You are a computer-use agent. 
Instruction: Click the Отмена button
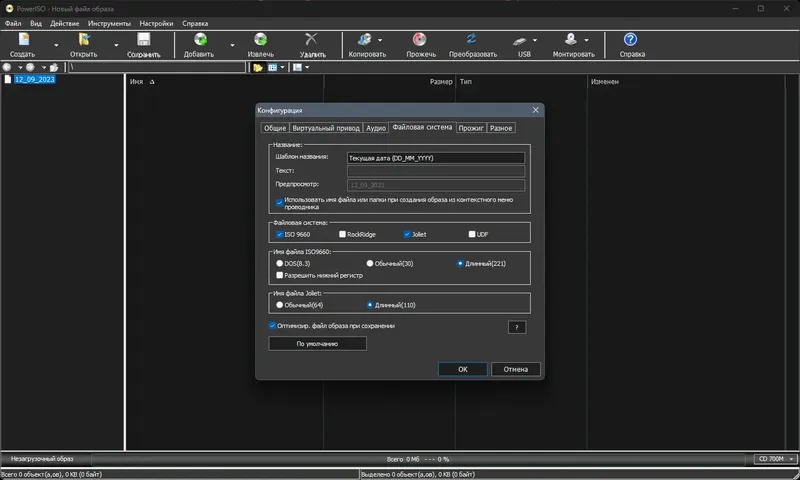[x=516, y=369]
